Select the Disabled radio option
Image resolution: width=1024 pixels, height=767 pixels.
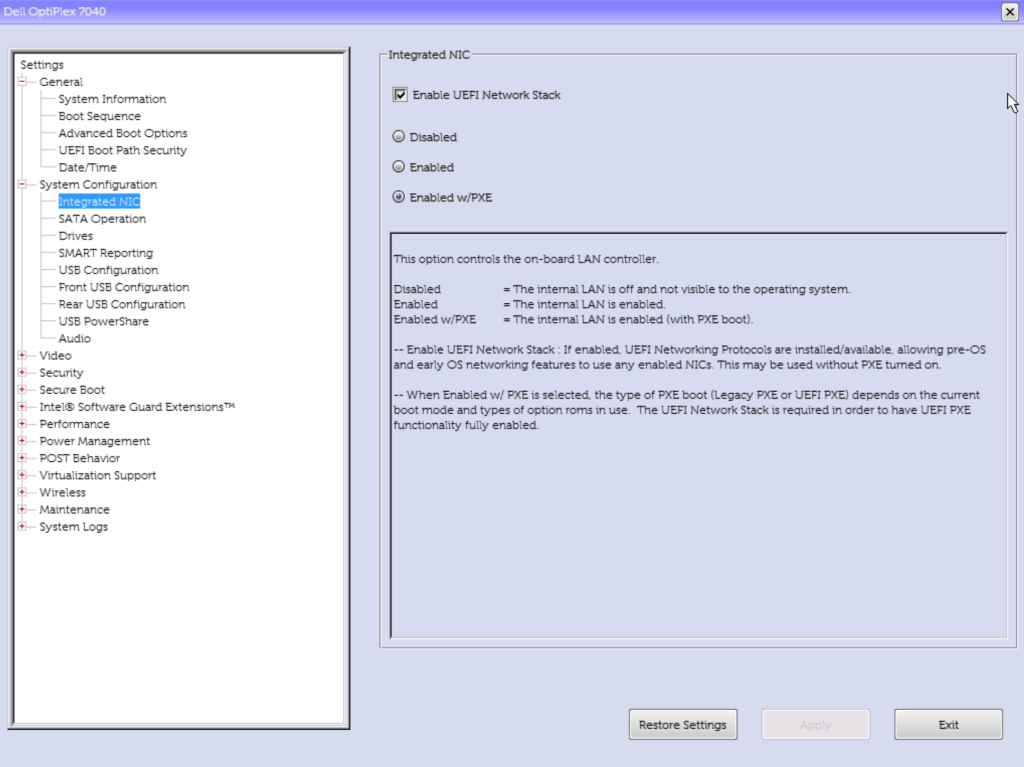(398, 137)
